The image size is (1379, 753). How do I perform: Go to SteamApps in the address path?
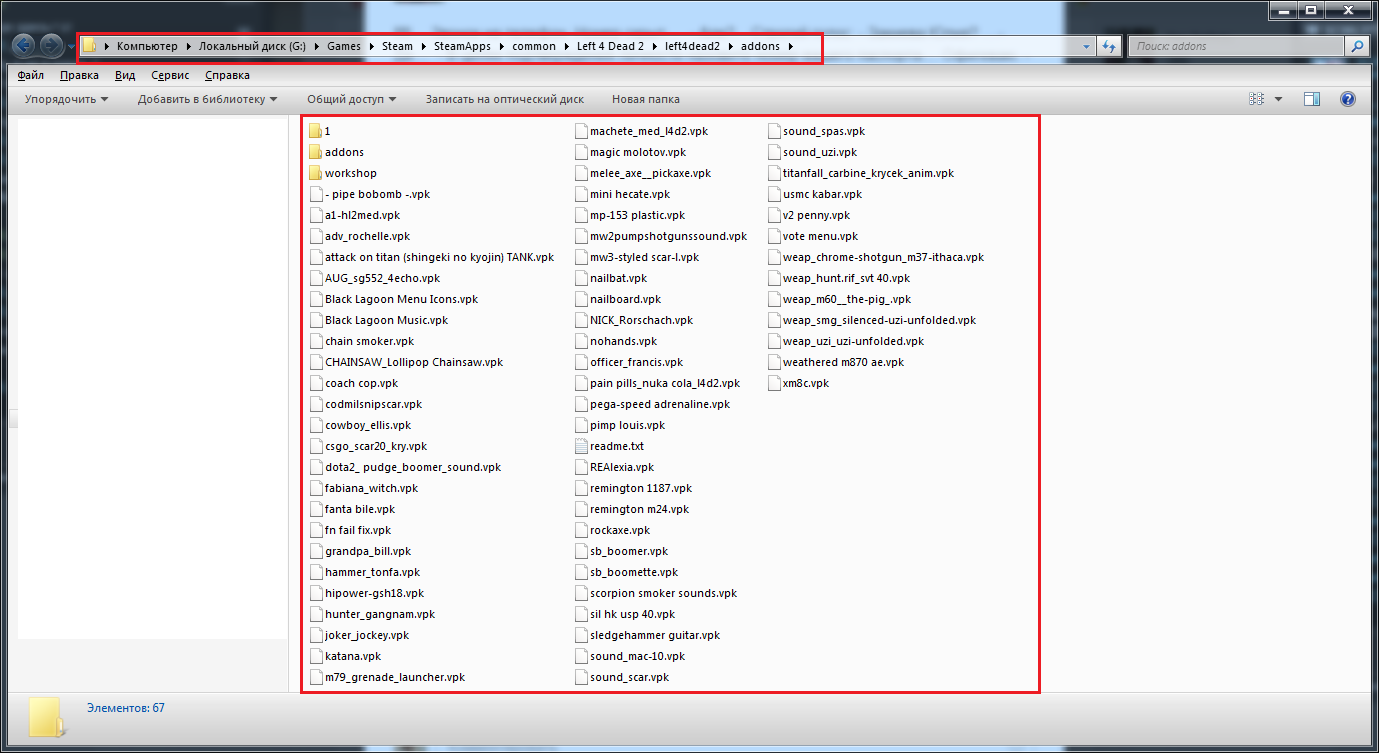point(462,46)
